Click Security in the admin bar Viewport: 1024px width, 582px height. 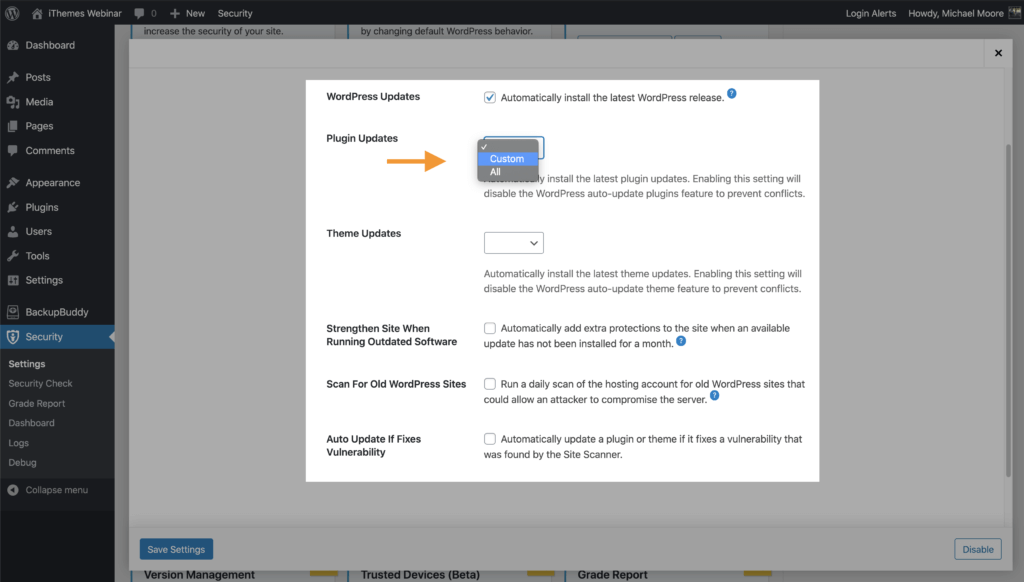point(235,13)
